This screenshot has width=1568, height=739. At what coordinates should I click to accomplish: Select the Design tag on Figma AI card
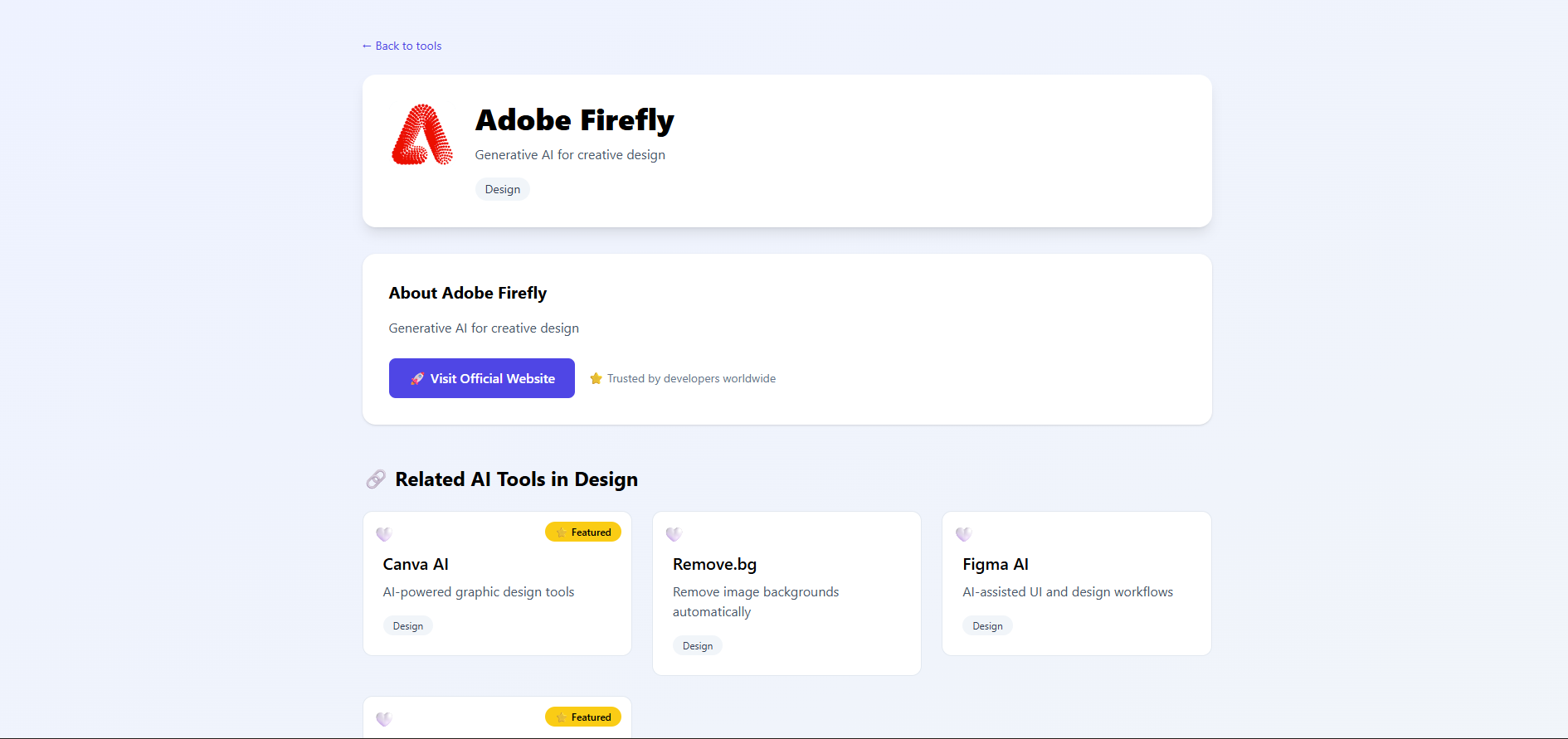point(987,626)
